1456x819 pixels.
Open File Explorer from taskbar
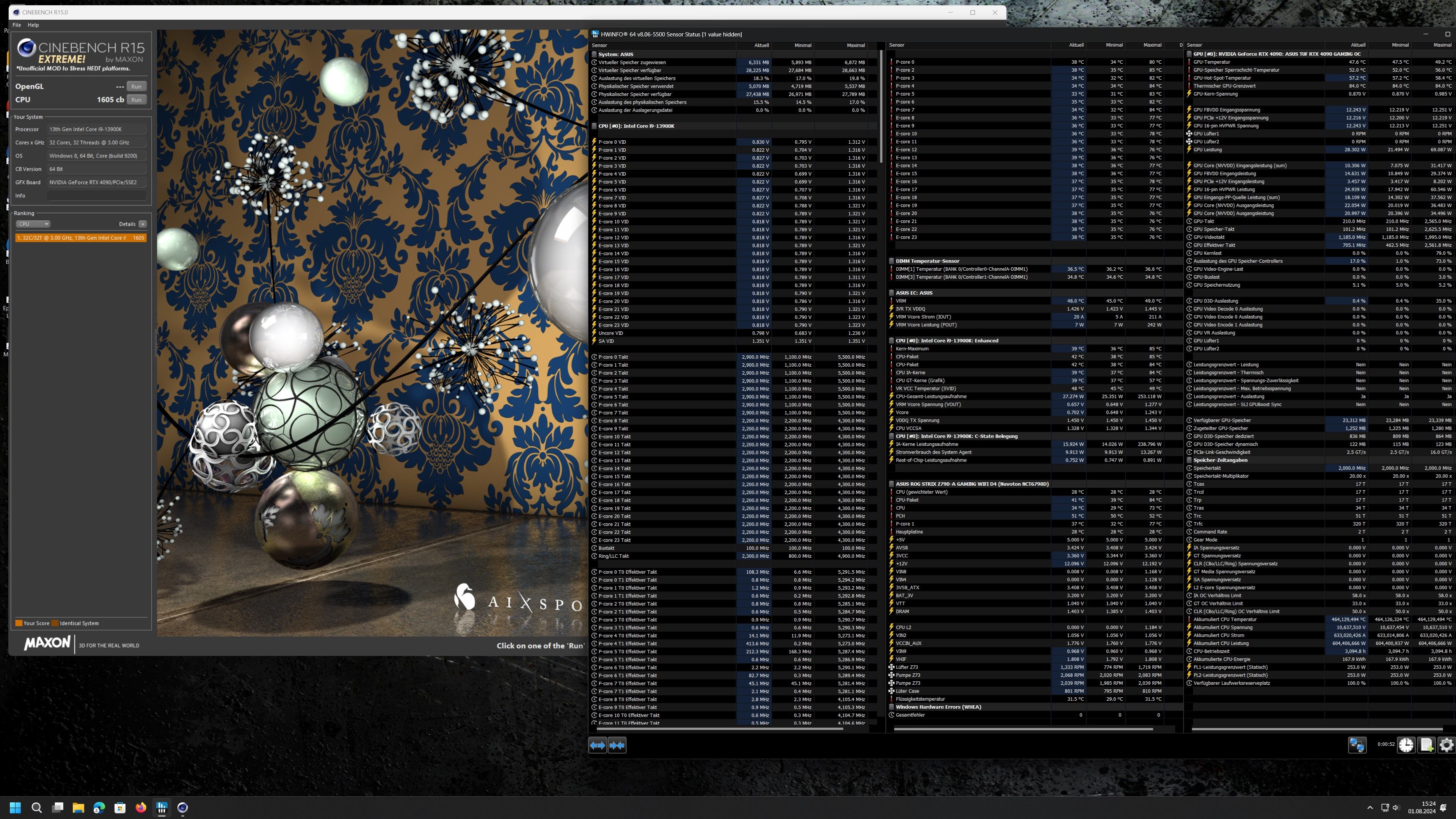point(78,807)
